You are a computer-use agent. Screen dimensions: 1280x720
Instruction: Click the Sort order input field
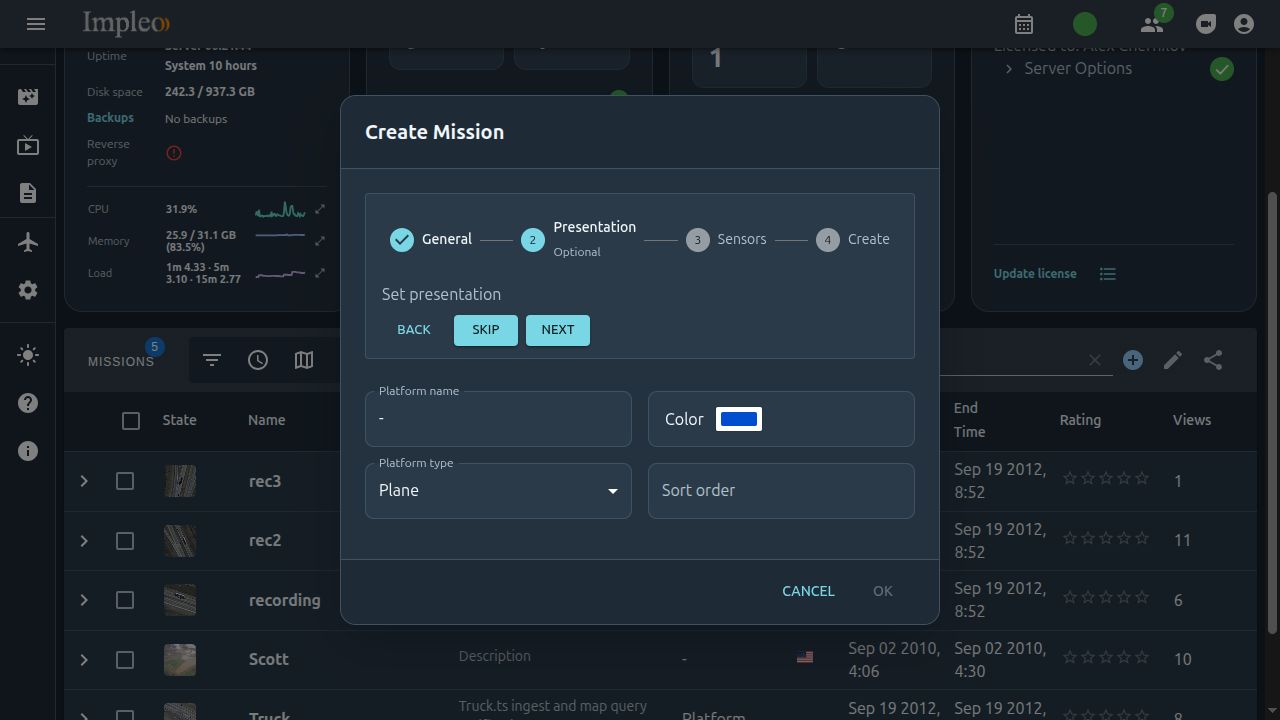pos(781,491)
